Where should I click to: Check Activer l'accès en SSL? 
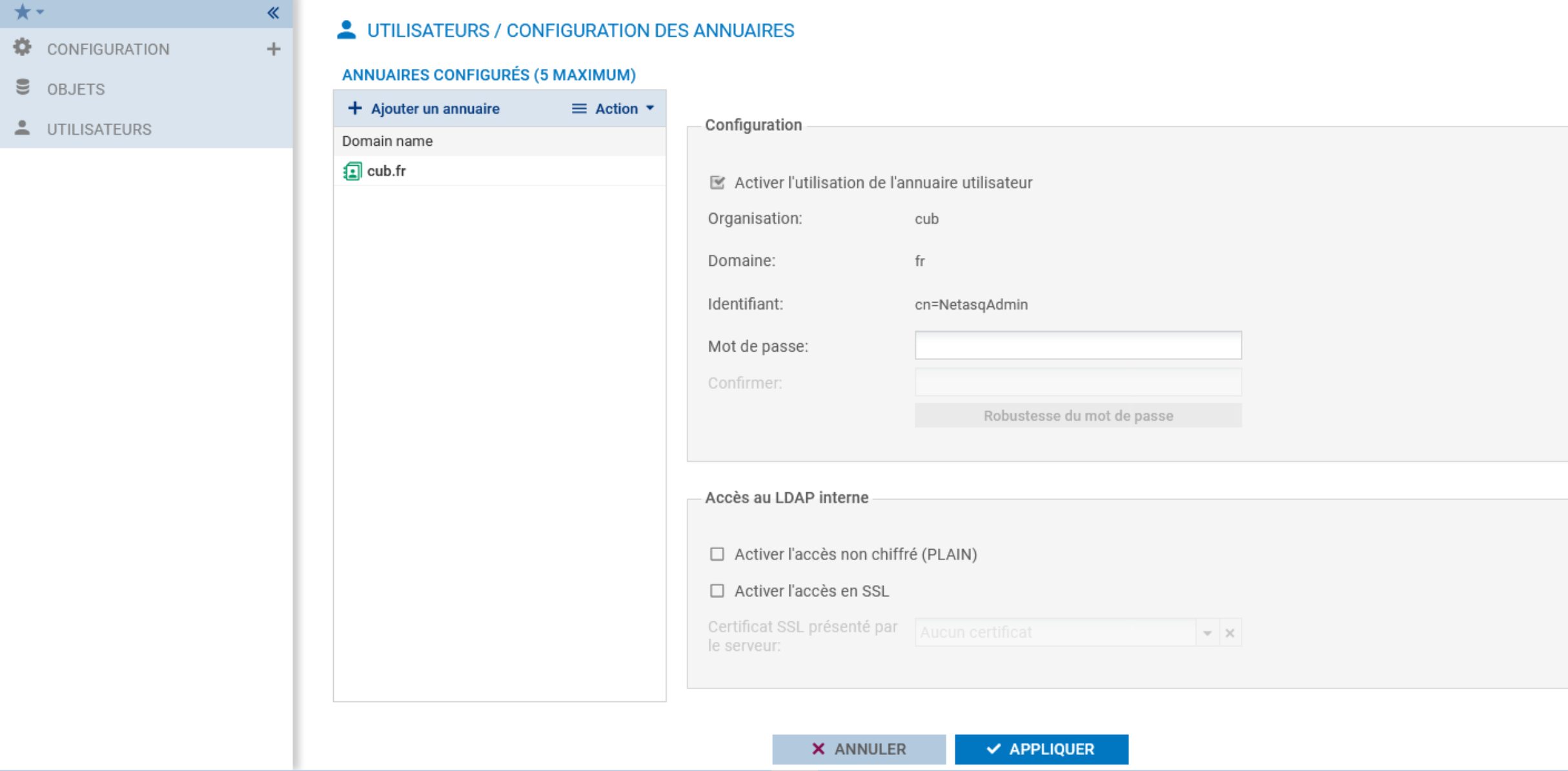click(x=717, y=591)
